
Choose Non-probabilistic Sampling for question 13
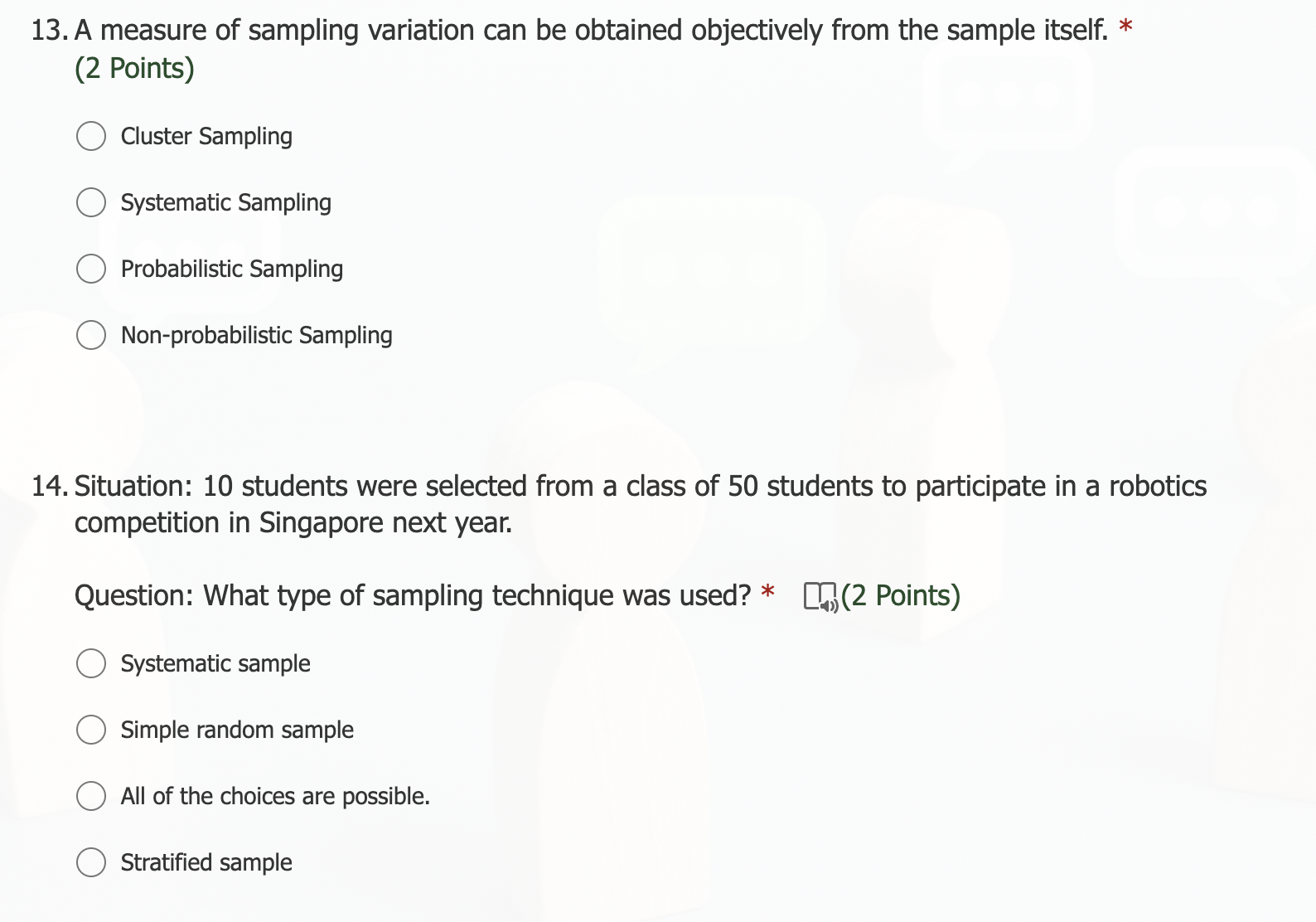pos(91,334)
